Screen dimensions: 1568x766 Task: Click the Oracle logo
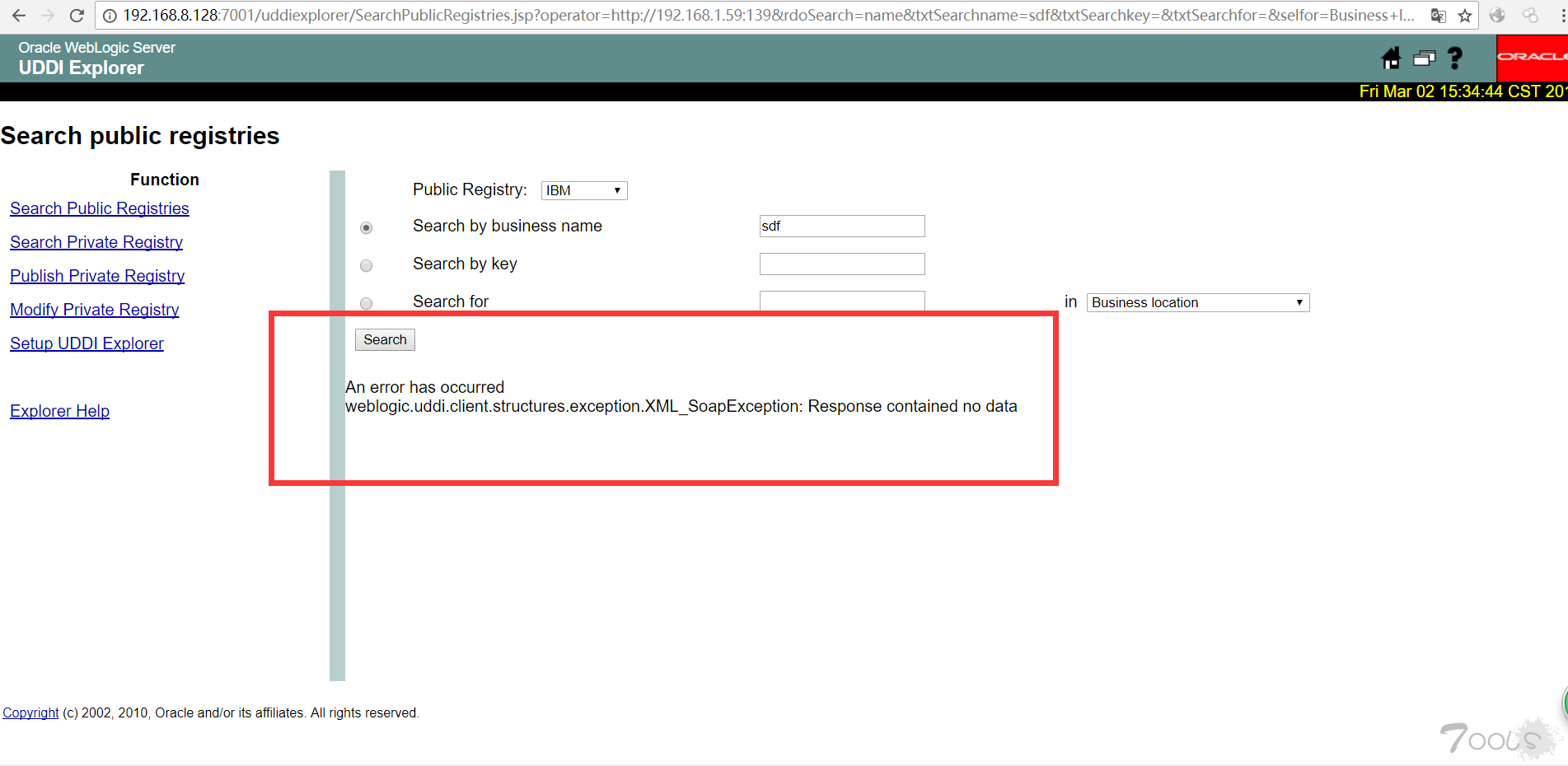click(1532, 58)
